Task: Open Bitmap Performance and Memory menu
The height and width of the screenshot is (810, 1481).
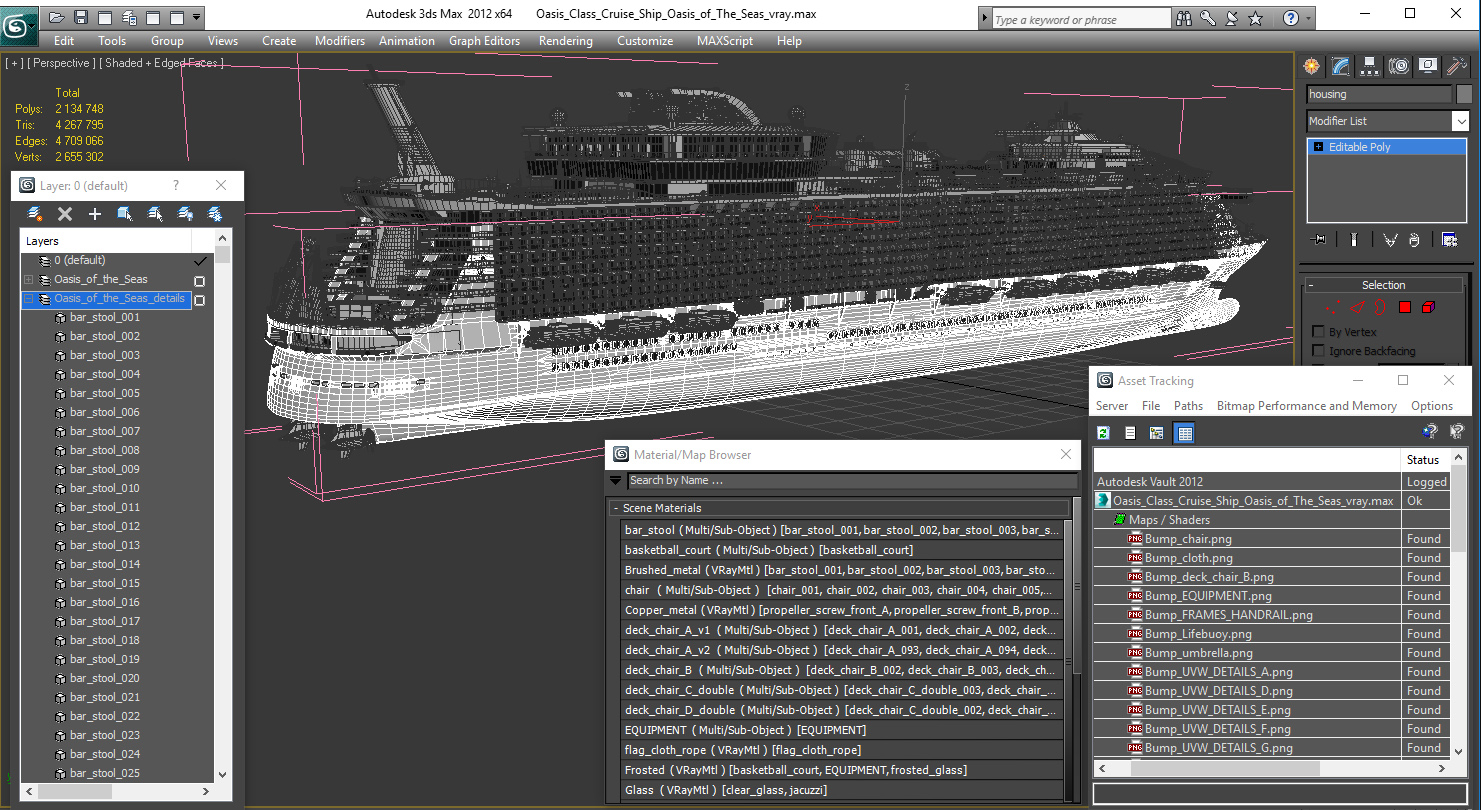Action: (x=1307, y=406)
